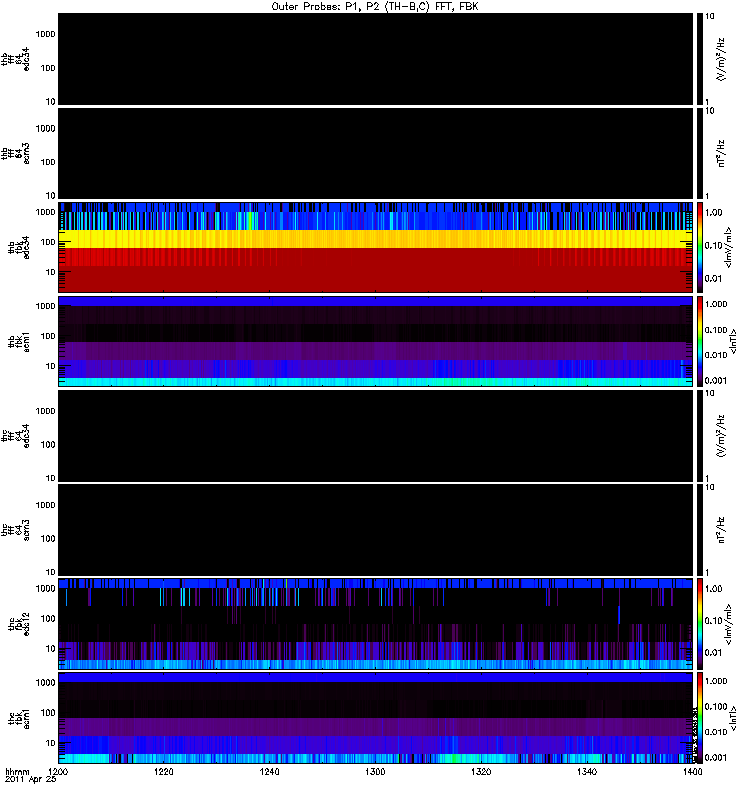
Task: Click the 1.00 color-bar tick of thb fbk edc34
Action: [713, 213]
